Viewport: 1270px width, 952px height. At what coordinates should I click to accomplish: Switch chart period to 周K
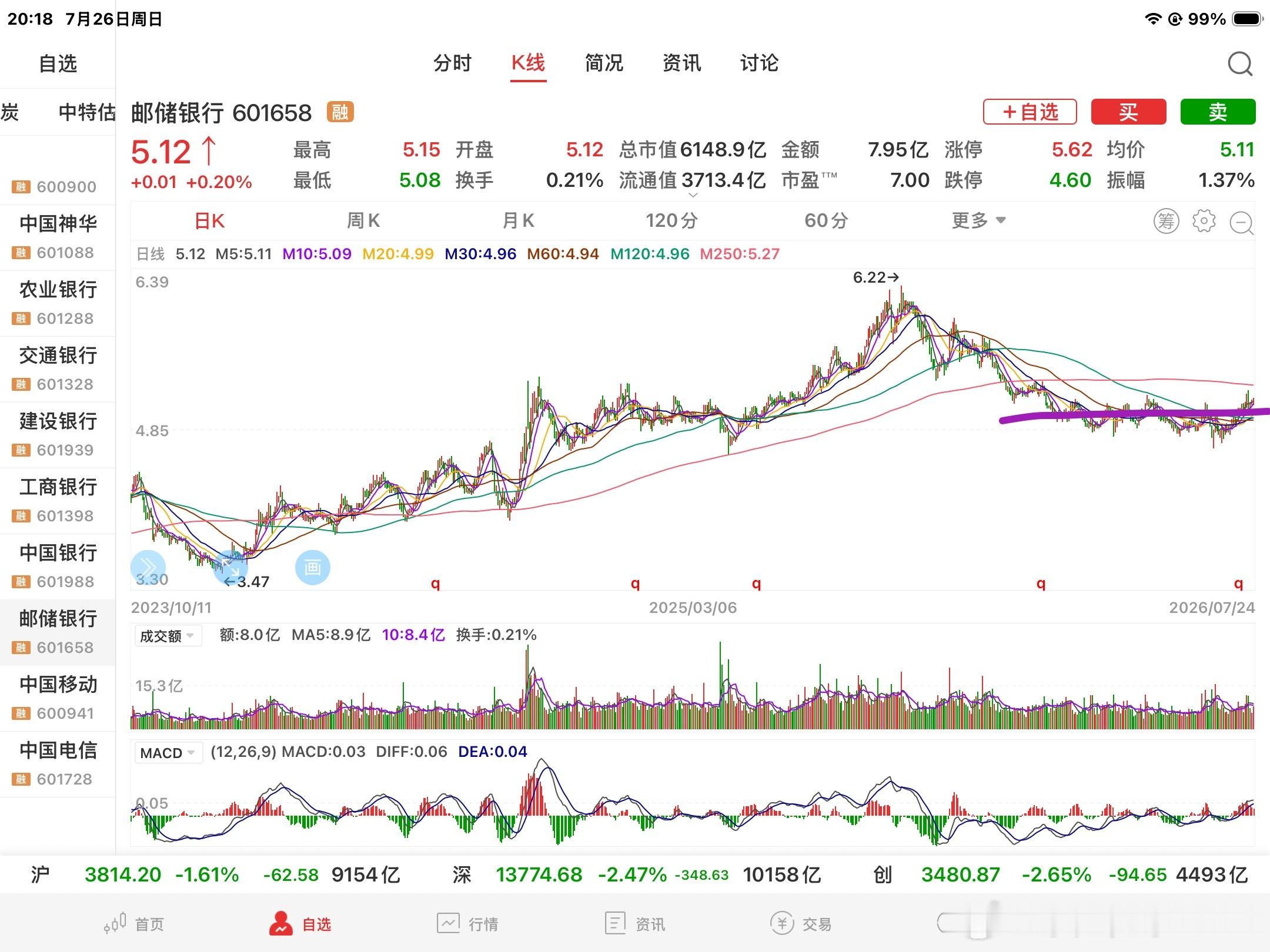click(363, 221)
